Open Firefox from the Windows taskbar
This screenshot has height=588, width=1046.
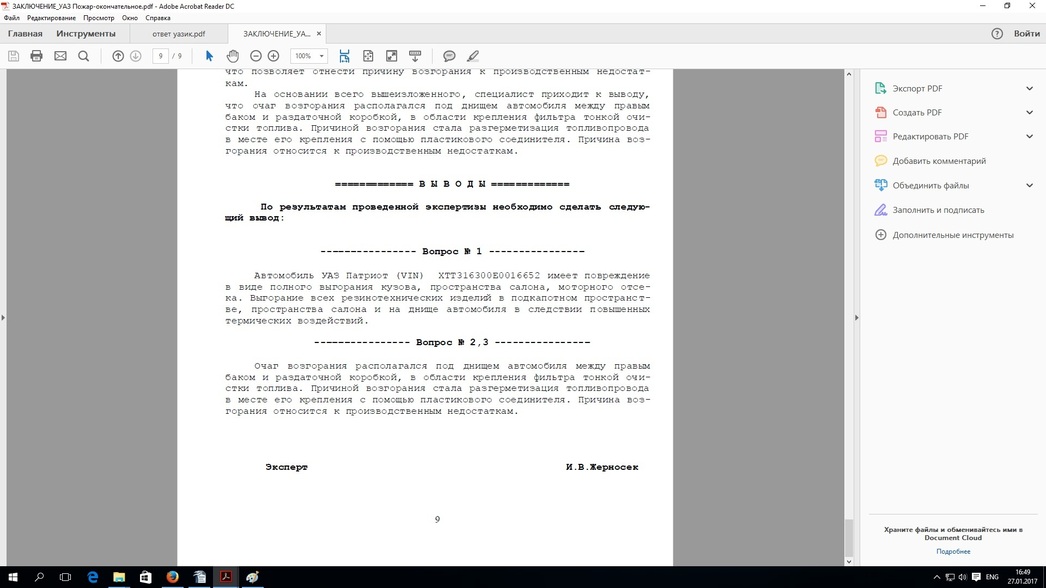pos(172,577)
